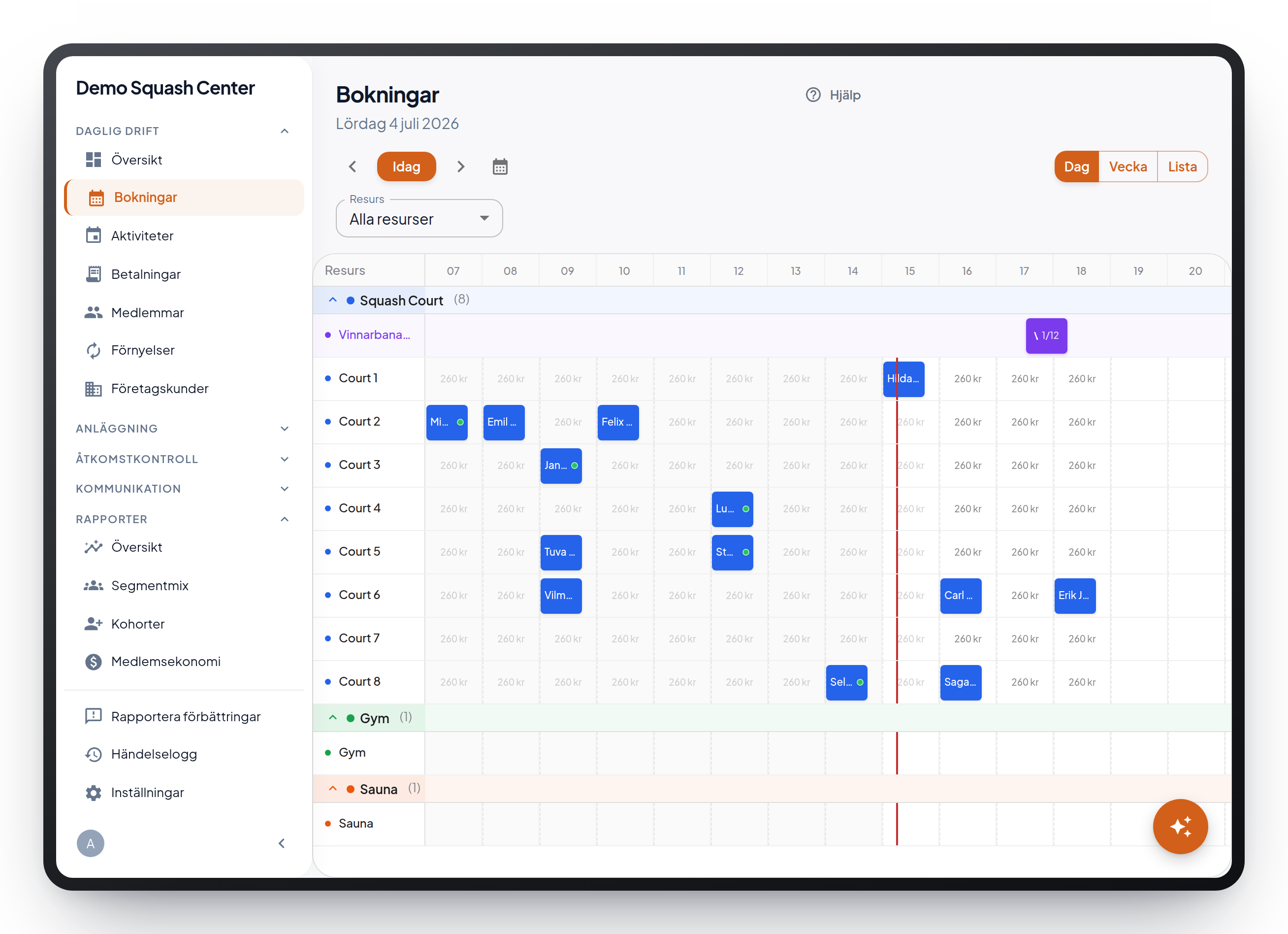
Task: Open the AI sparkle assistant button
Action: (1180, 826)
